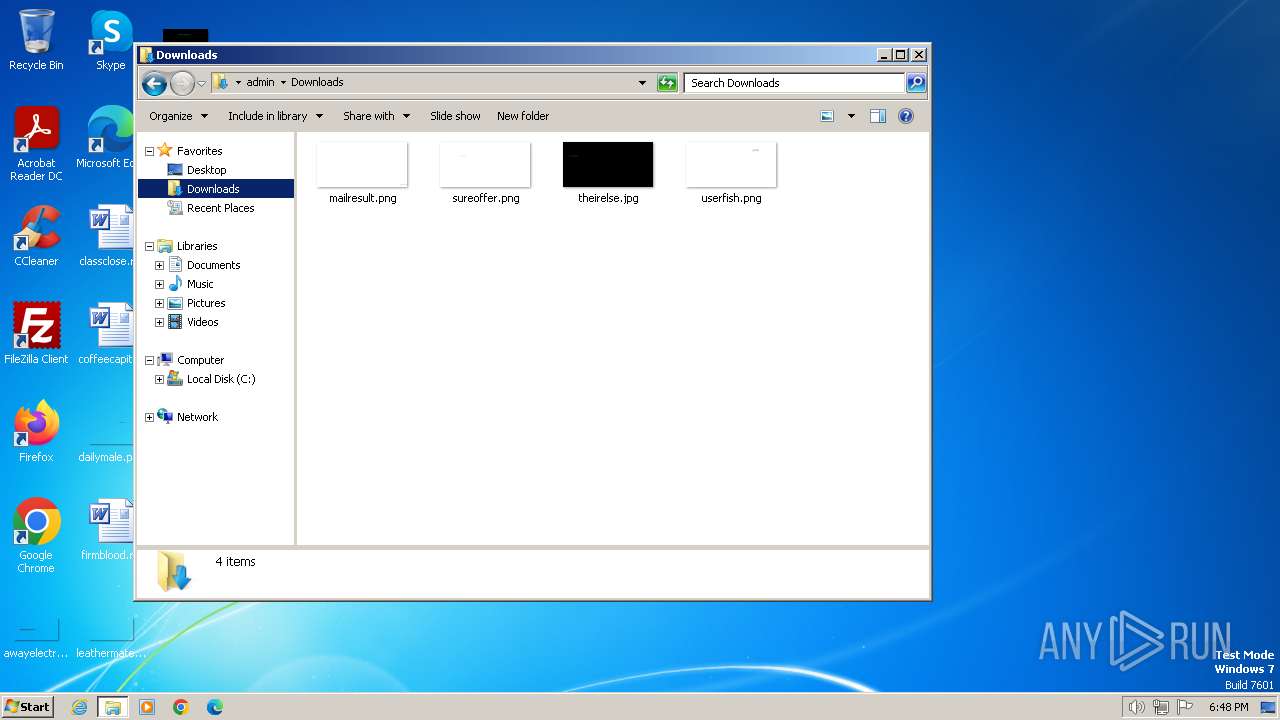1280x720 pixels.
Task: Click the Edge icon in taskbar
Action: coord(215,707)
